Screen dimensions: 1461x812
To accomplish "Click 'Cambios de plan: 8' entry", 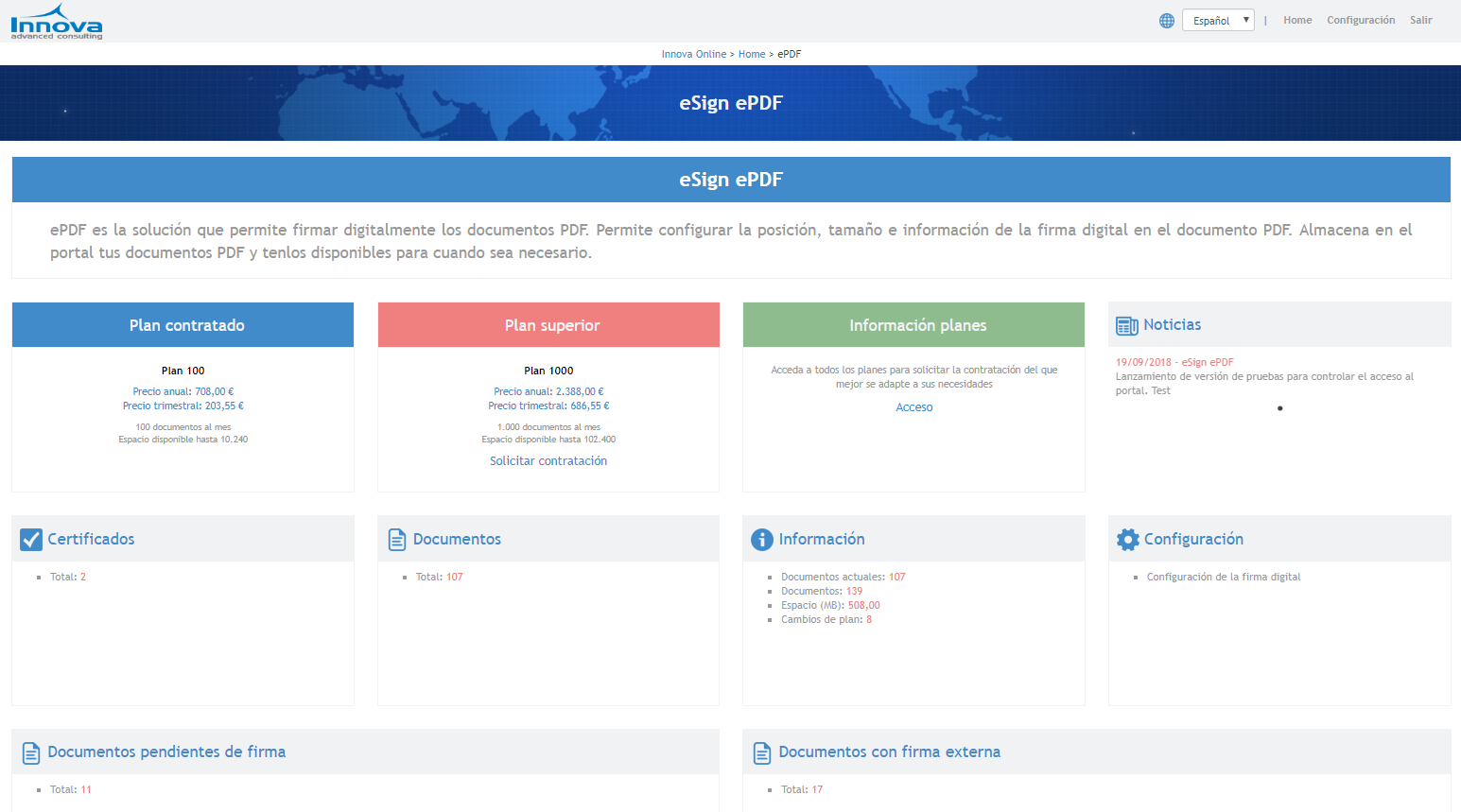I will tap(826, 619).
